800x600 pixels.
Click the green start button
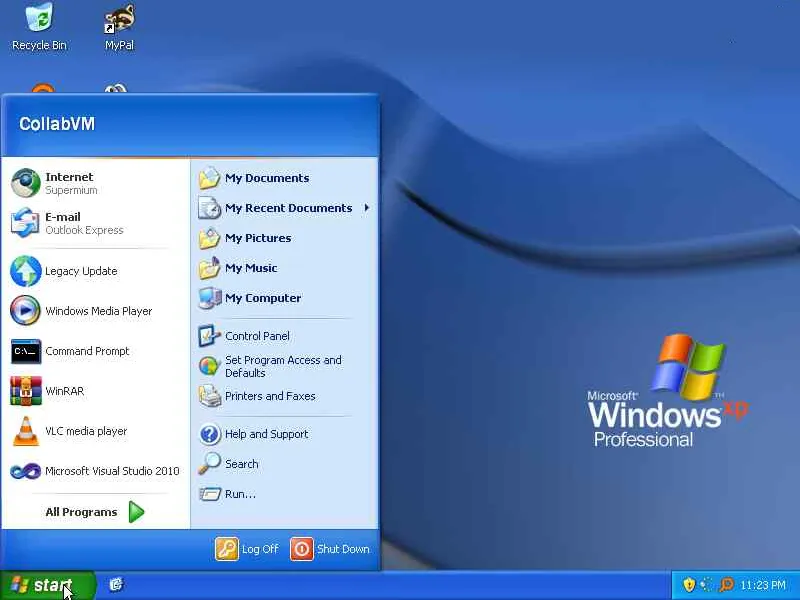[x=47, y=585]
